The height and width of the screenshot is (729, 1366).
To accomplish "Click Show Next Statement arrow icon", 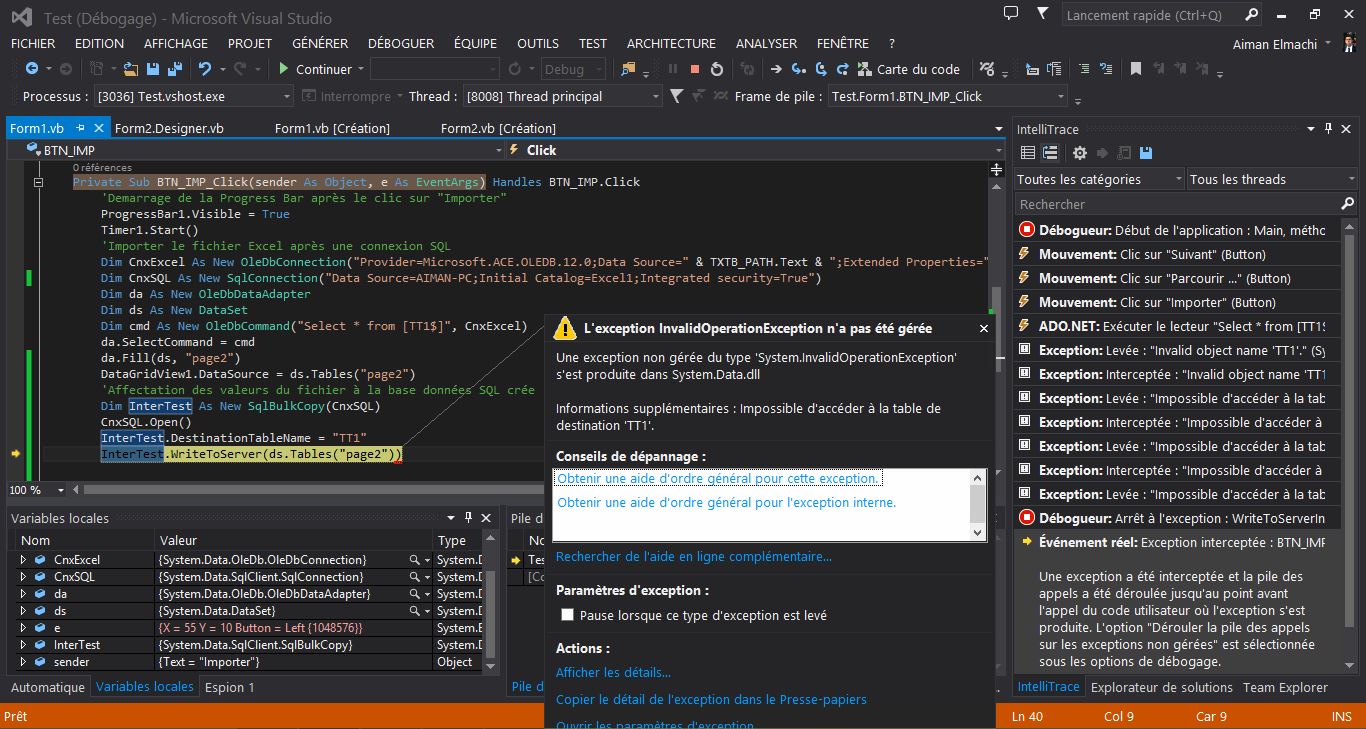I will point(775,69).
